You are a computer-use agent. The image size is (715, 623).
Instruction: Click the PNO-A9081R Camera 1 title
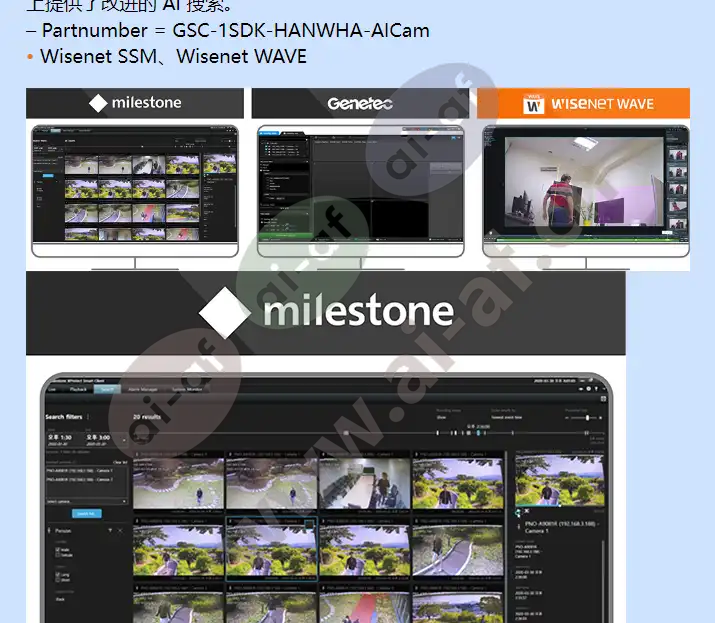point(560,527)
